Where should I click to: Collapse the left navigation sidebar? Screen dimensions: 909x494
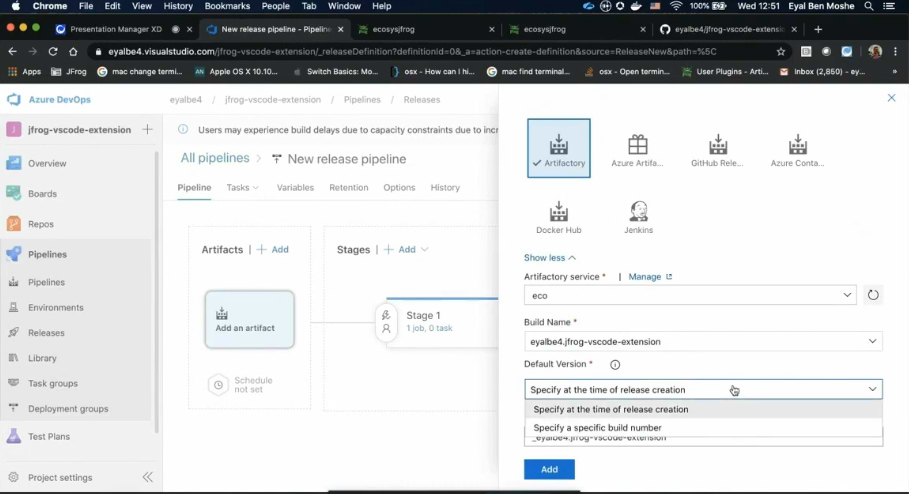148,477
